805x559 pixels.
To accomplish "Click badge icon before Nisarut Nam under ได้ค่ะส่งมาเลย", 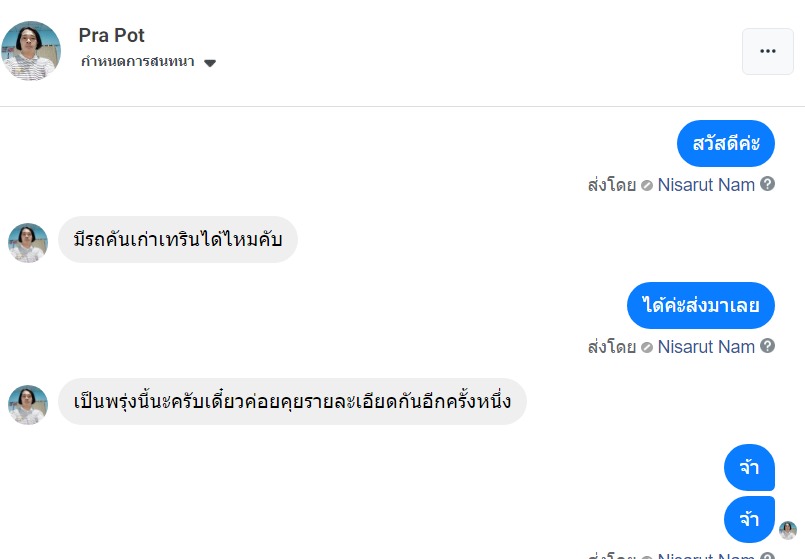I will (x=647, y=347).
